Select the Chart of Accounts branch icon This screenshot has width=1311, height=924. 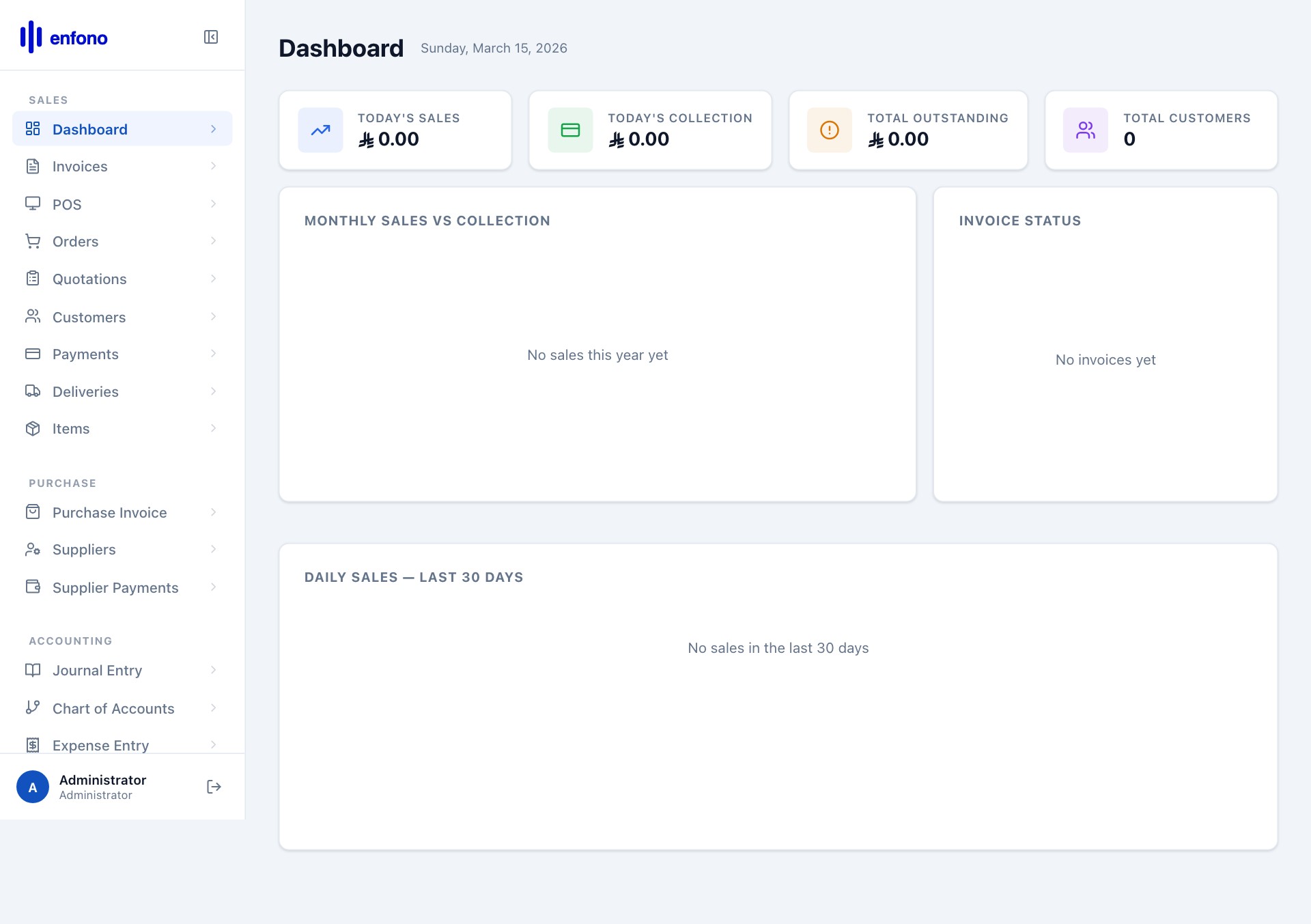point(33,708)
